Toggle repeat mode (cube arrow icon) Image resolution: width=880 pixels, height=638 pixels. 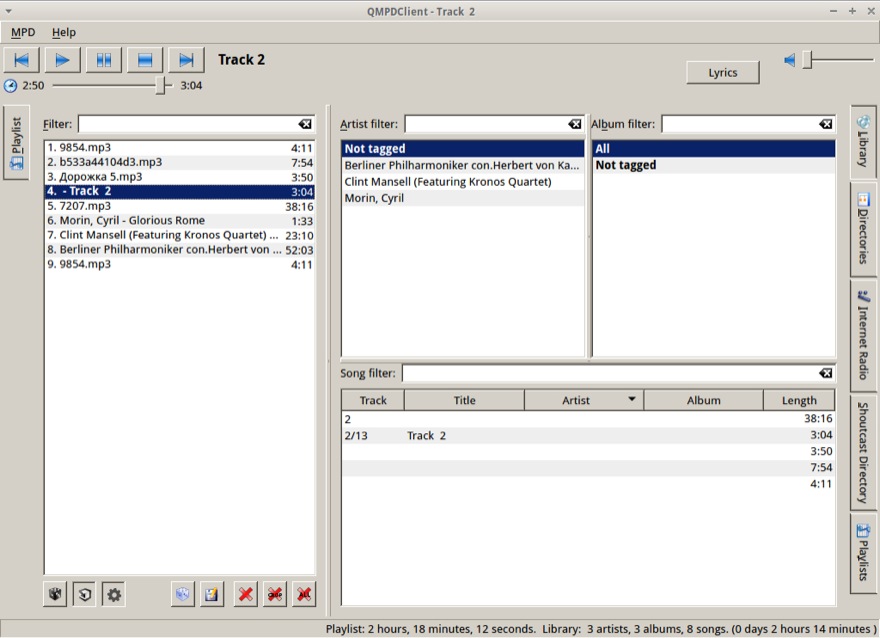coord(84,594)
